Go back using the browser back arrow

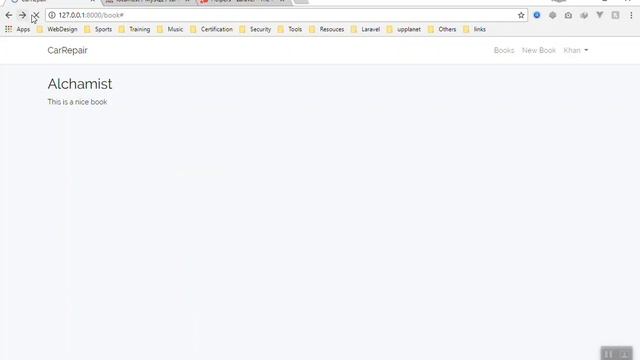click(x=9, y=16)
